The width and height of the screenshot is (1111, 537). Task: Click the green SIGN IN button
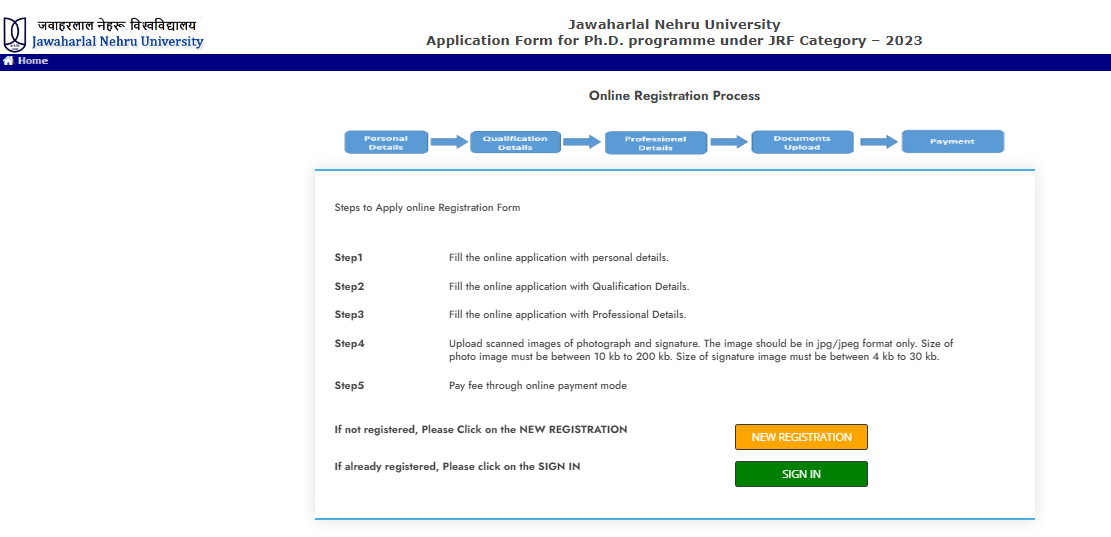(x=801, y=474)
